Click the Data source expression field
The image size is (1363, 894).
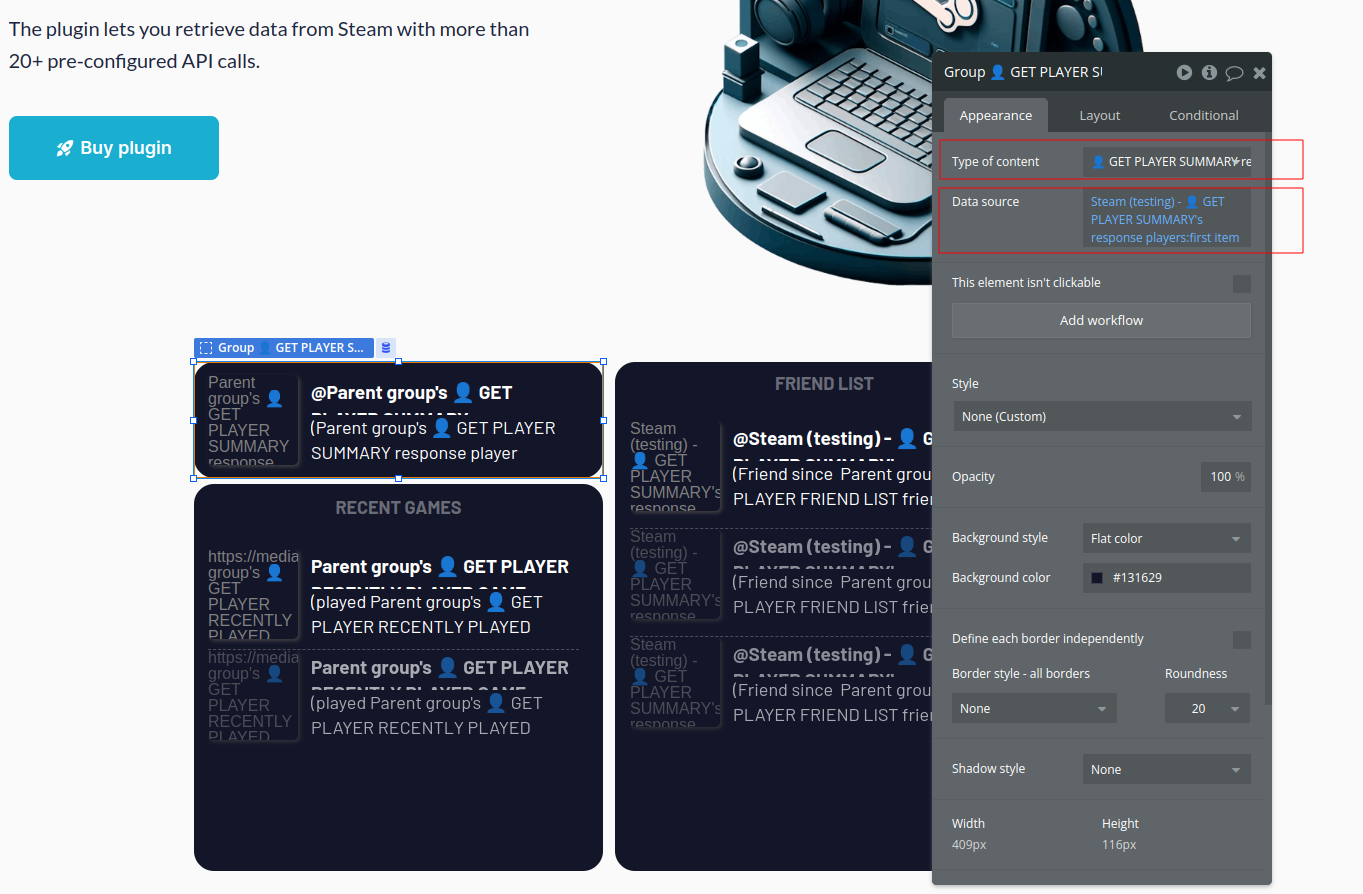[x=1167, y=219]
